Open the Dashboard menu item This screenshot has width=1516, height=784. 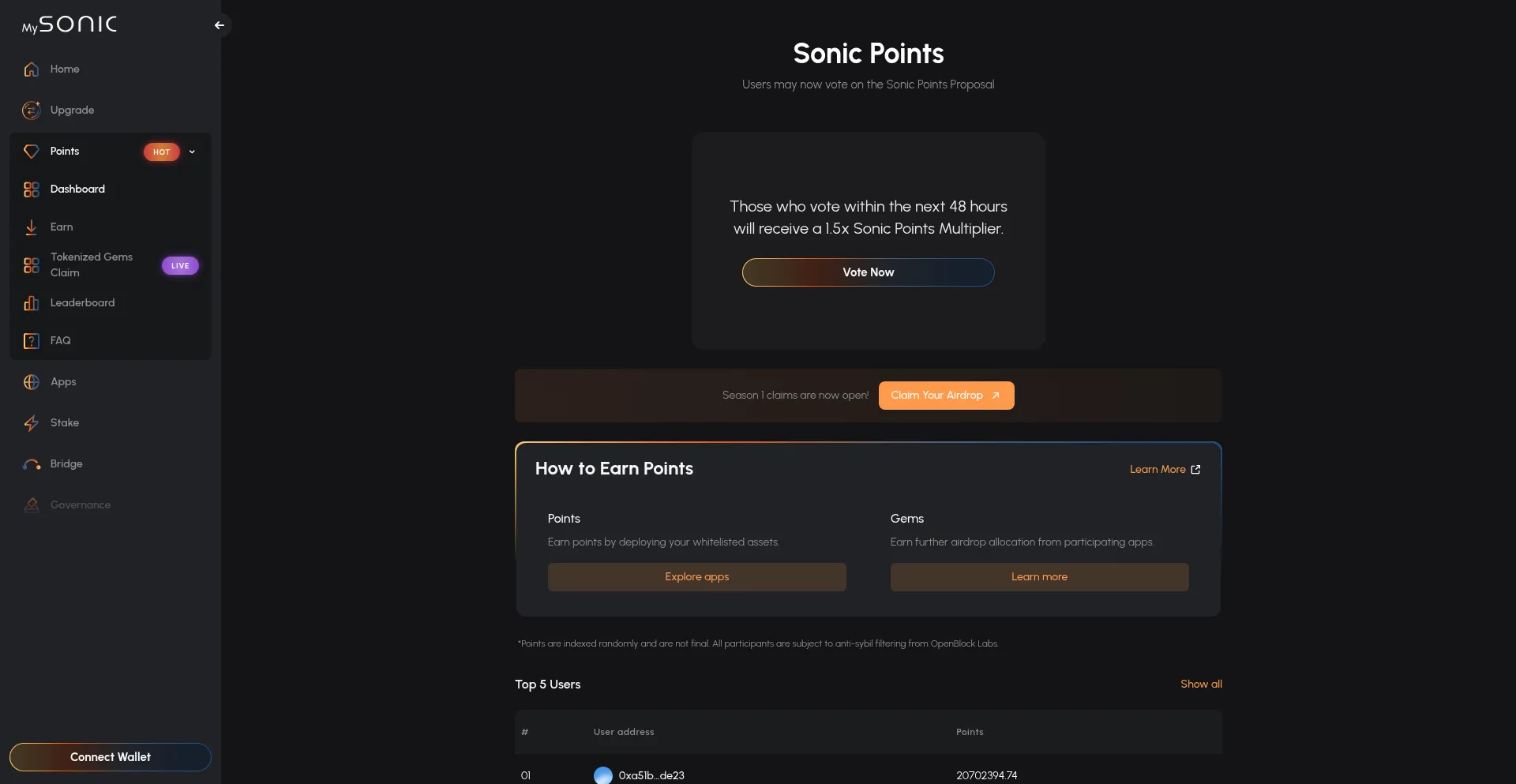pos(77,189)
